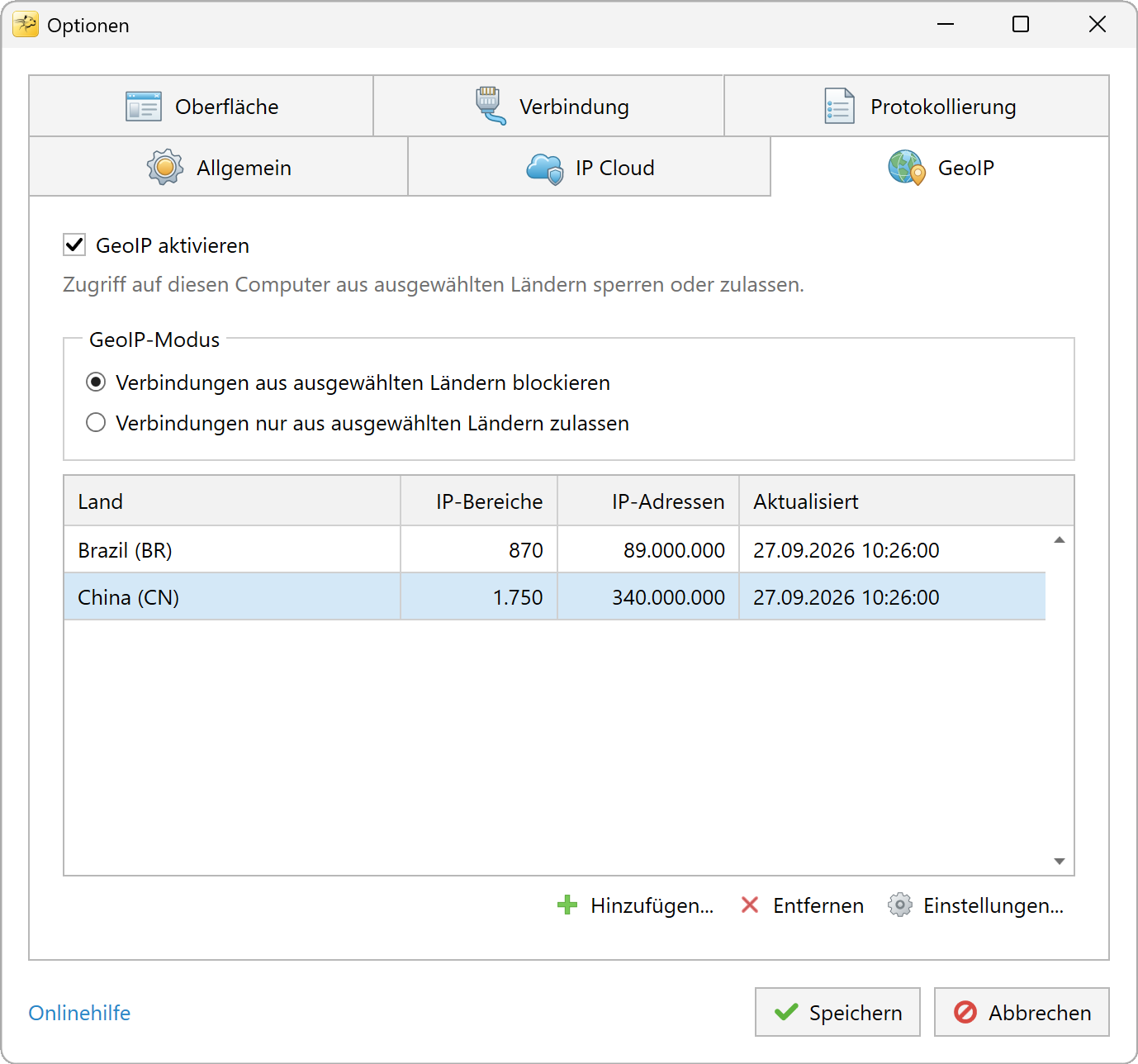Click the Protokollierung document list icon
Viewport: 1138px width, 1064px height.
tap(840, 106)
